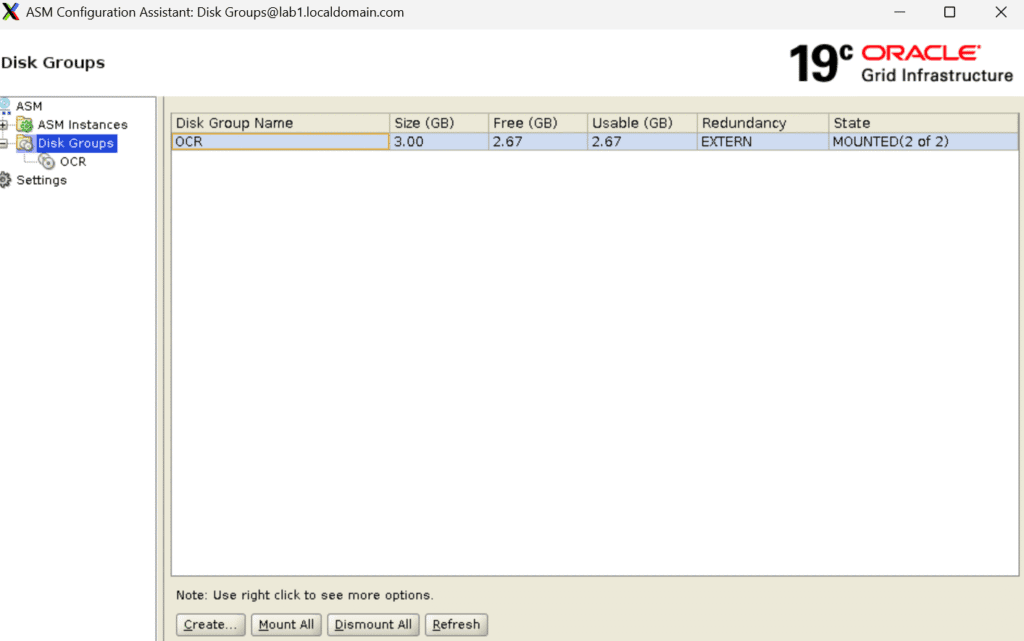Click the OCR disk group tree icon
This screenshot has height=641, width=1024.
click(46, 161)
